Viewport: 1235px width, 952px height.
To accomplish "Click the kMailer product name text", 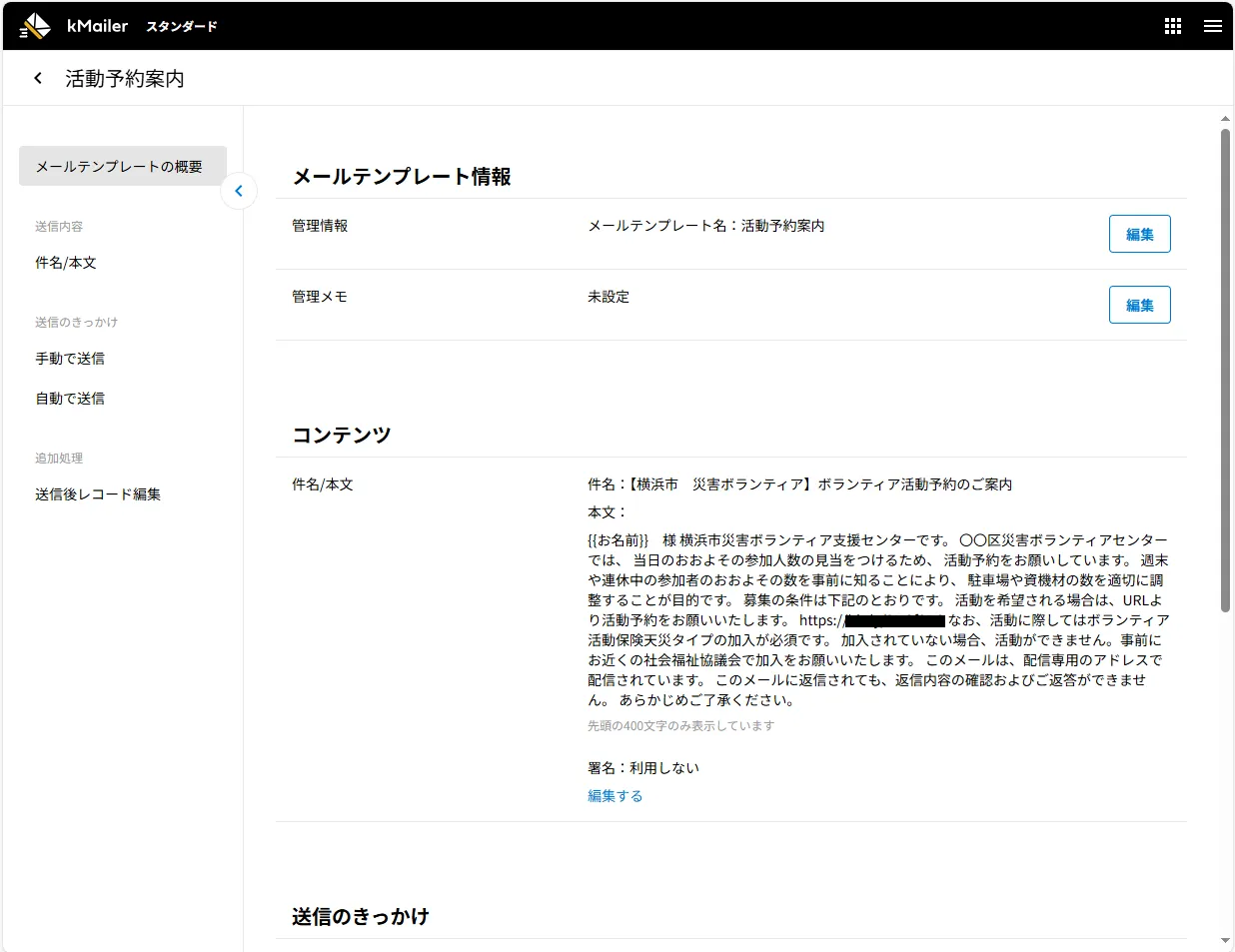I will coord(97,26).
